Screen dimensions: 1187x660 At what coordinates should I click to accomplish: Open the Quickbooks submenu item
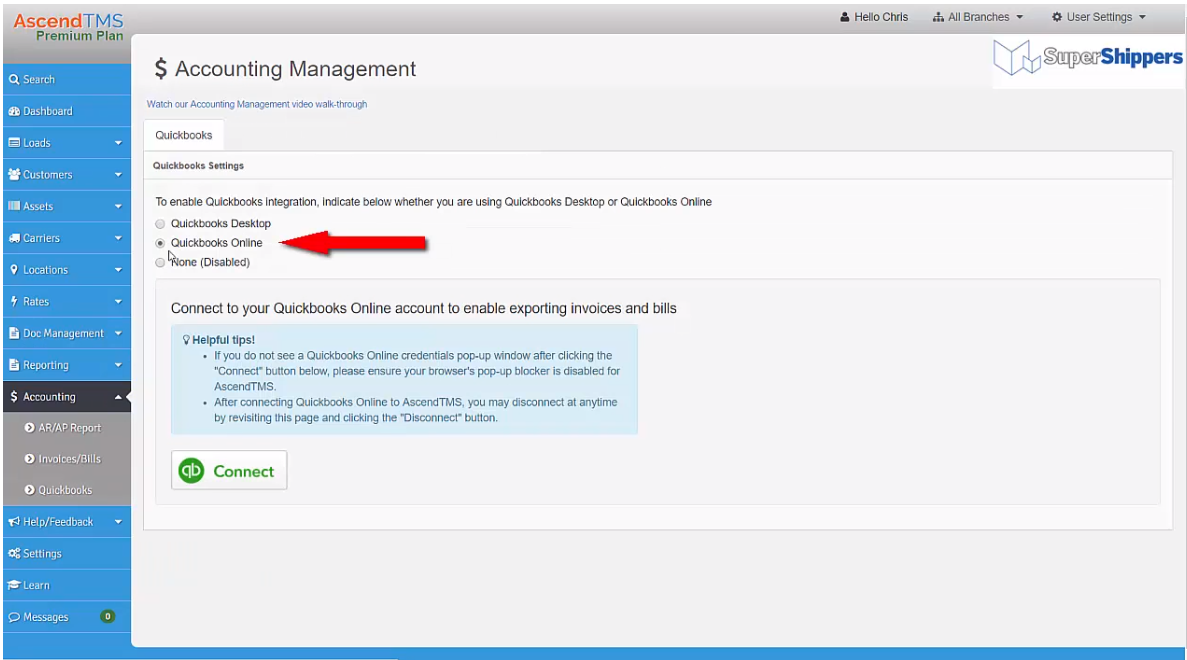67,490
